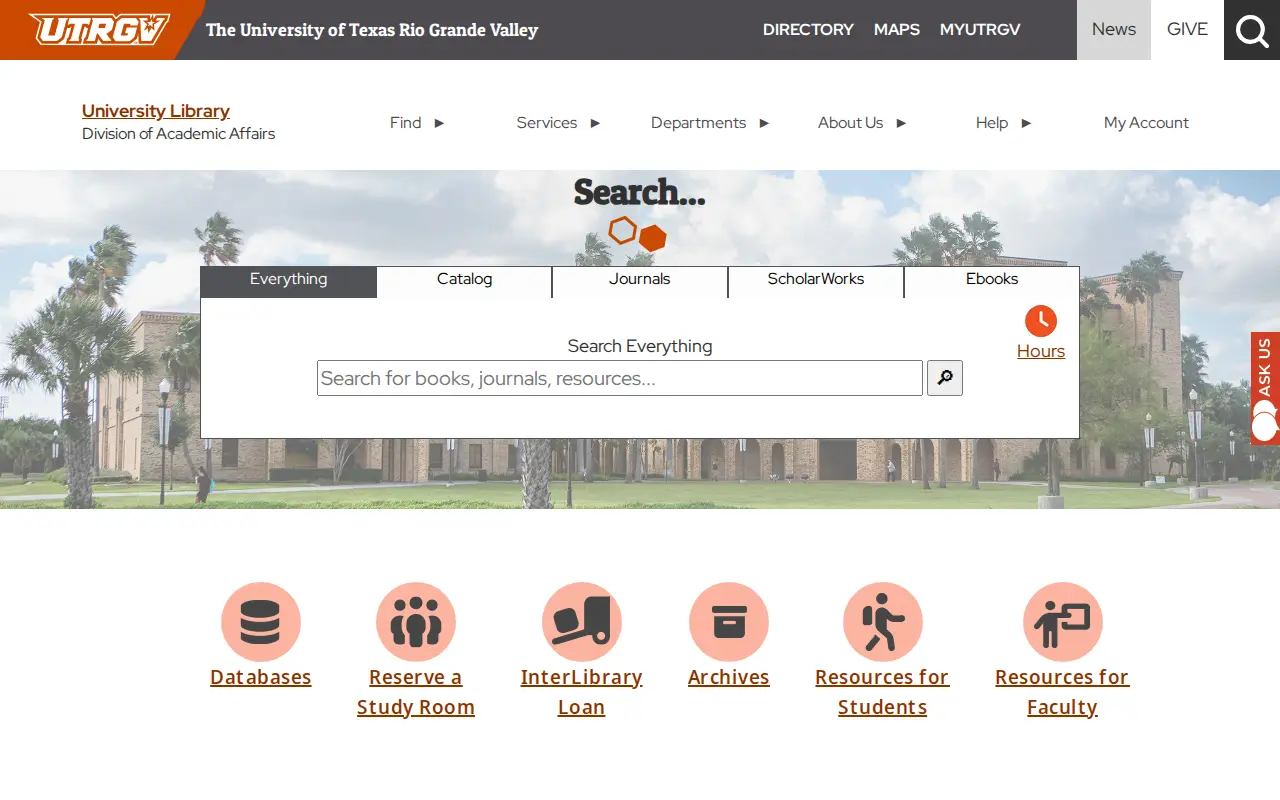The width and height of the screenshot is (1280, 800).
Task: Open Resources for Students text link
Action: pos(882,692)
